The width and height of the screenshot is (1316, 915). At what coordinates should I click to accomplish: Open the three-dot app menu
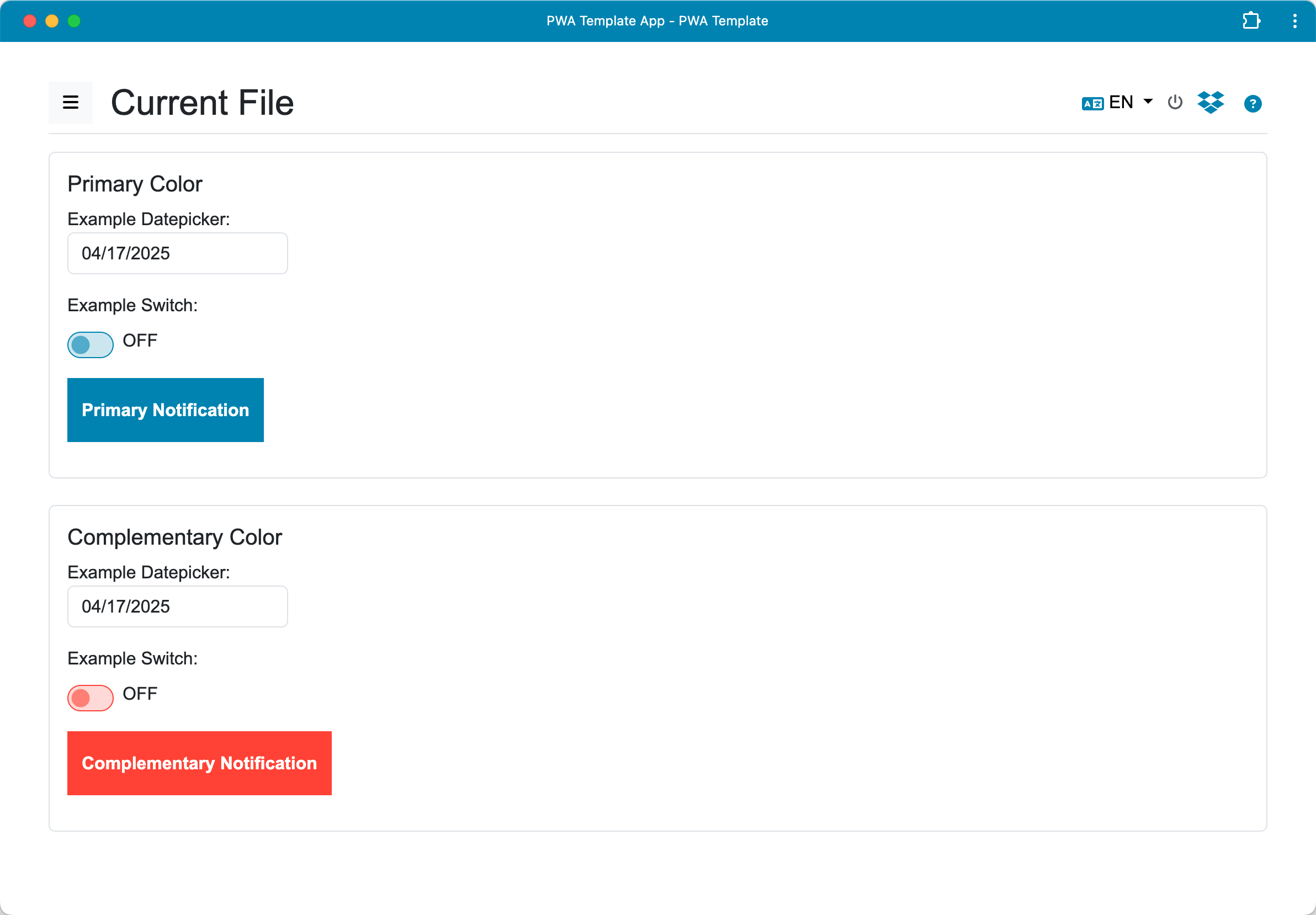tap(1294, 21)
